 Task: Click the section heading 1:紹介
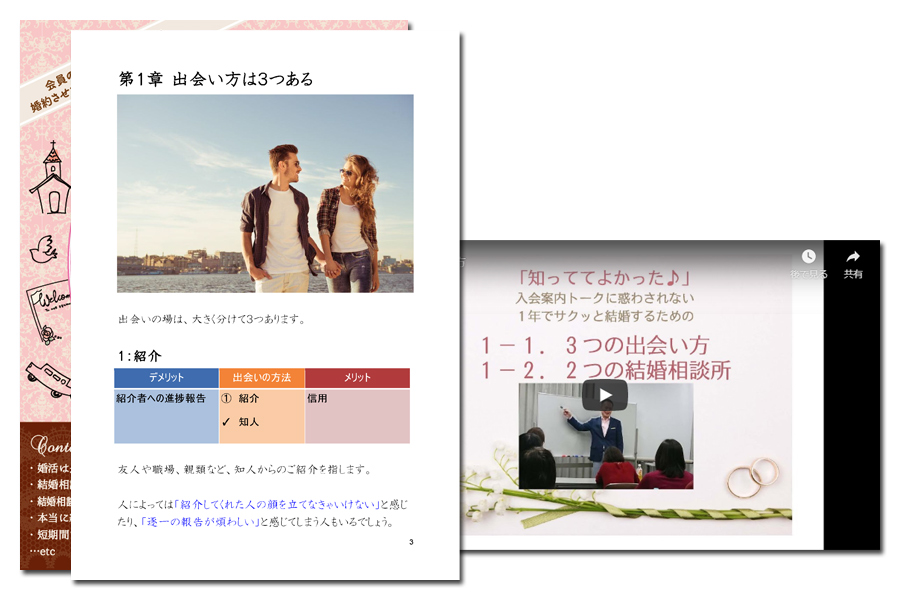click(139, 356)
